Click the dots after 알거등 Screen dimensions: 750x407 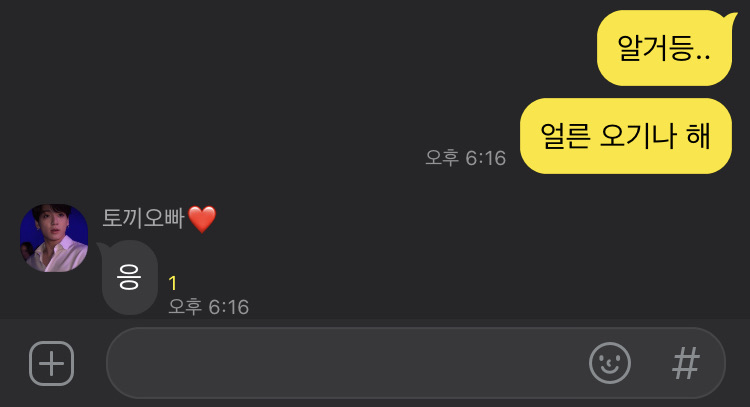703,57
